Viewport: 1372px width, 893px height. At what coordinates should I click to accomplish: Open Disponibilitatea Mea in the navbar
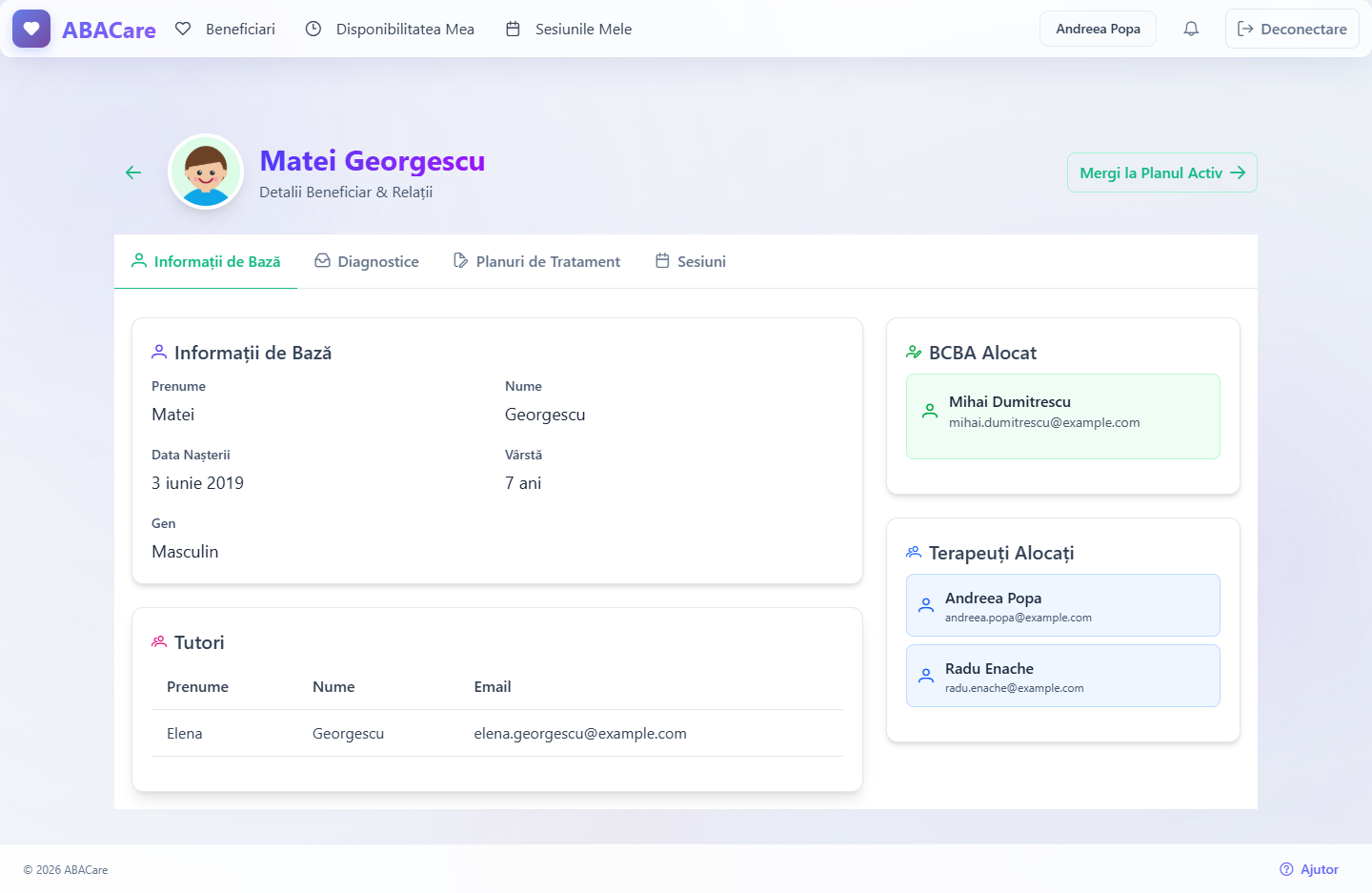[x=390, y=29]
